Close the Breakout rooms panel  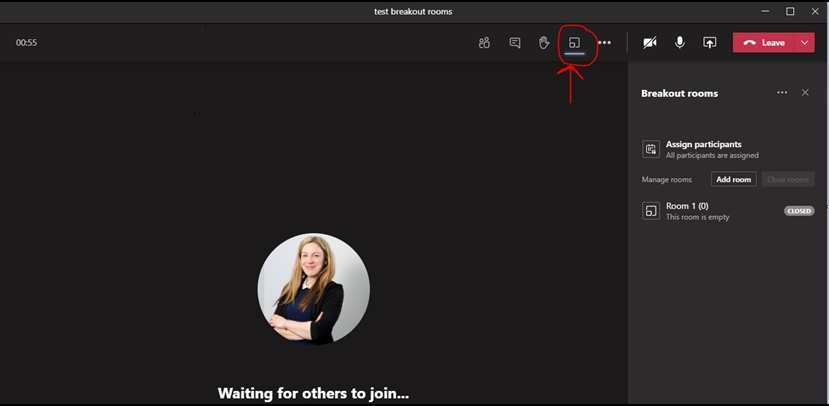click(x=806, y=93)
